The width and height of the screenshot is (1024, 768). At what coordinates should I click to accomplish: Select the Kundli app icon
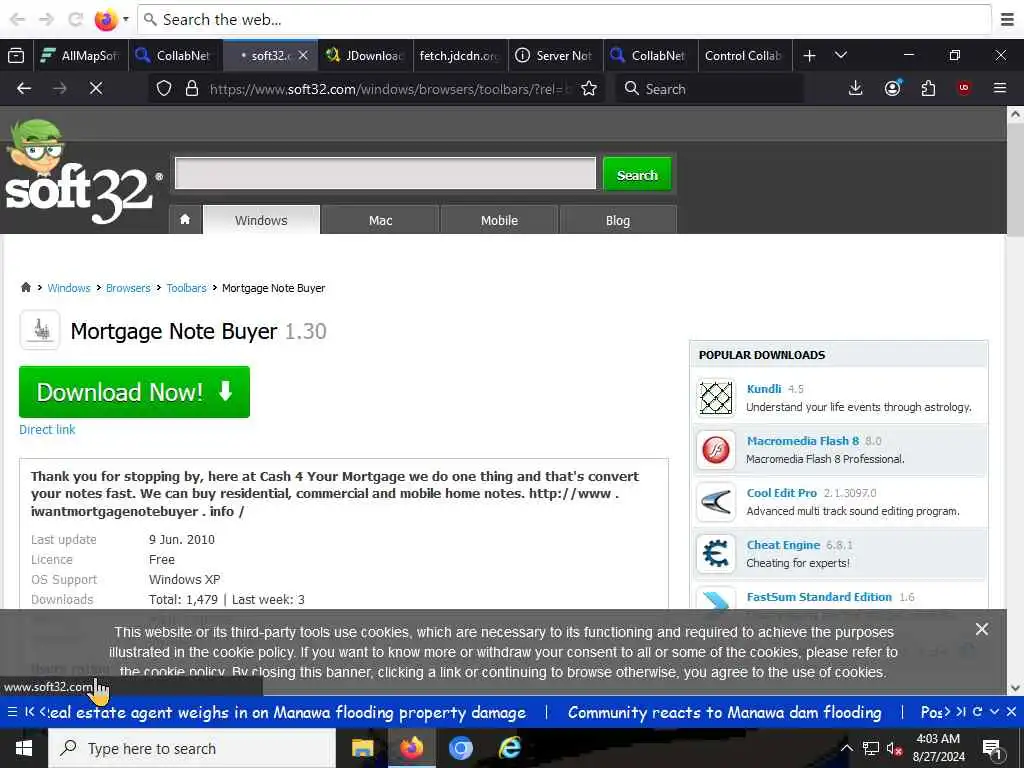point(716,397)
